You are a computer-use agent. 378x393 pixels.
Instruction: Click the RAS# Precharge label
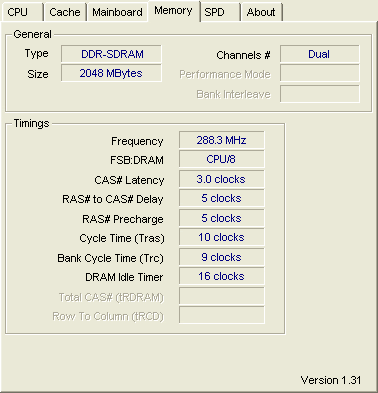coord(123,219)
